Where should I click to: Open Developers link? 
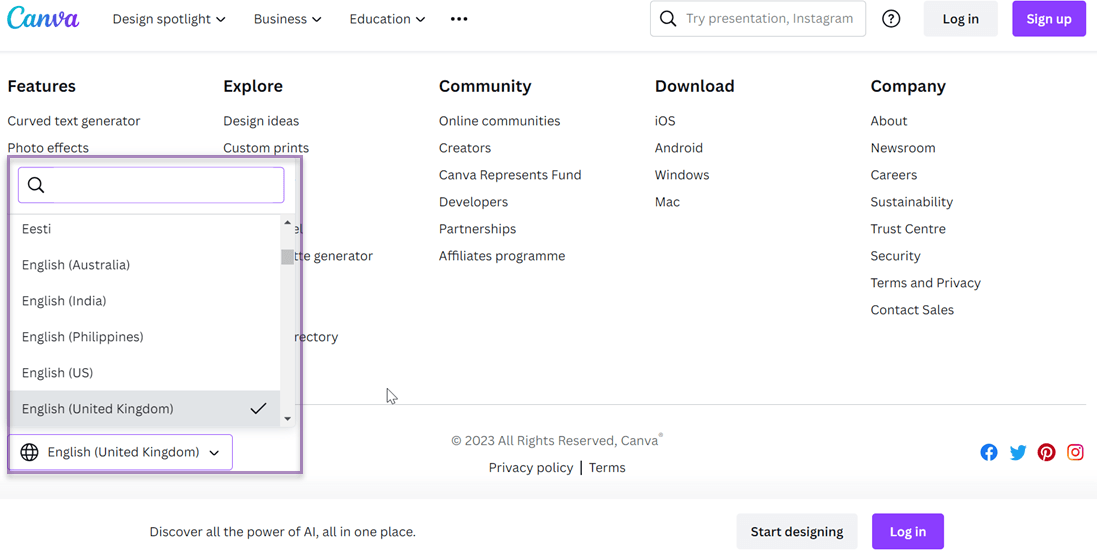click(x=474, y=202)
